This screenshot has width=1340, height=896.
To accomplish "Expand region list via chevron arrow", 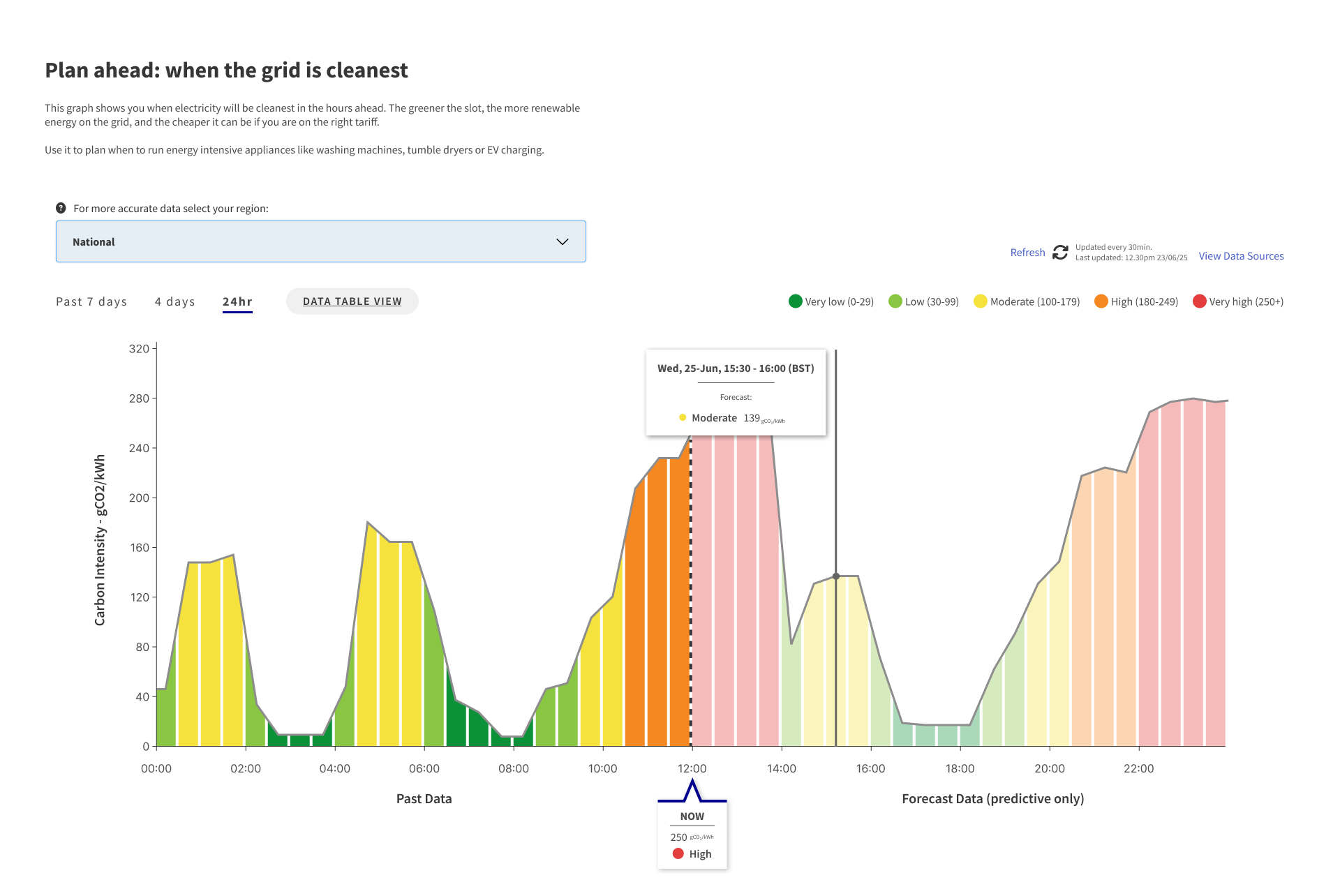I will tap(562, 241).
